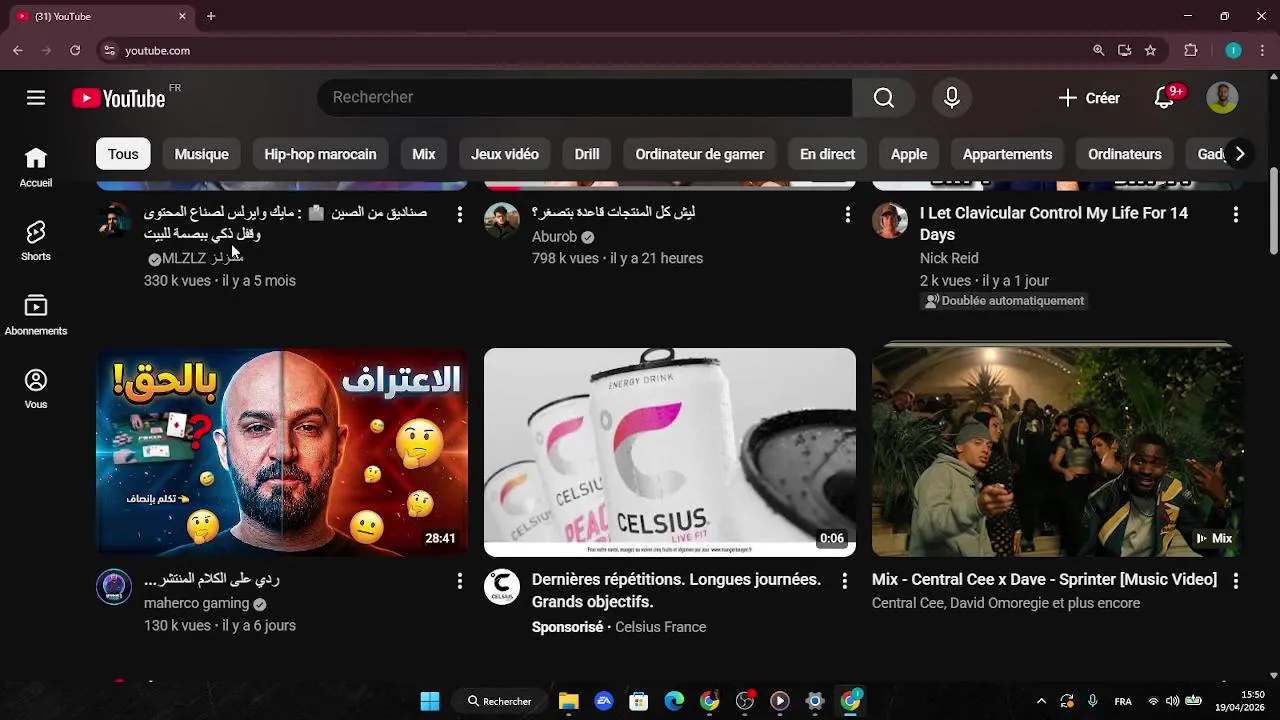The image size is (1280, 720).
Task: Open the hamburger guide menu
Action: click(x=36, y=97)
